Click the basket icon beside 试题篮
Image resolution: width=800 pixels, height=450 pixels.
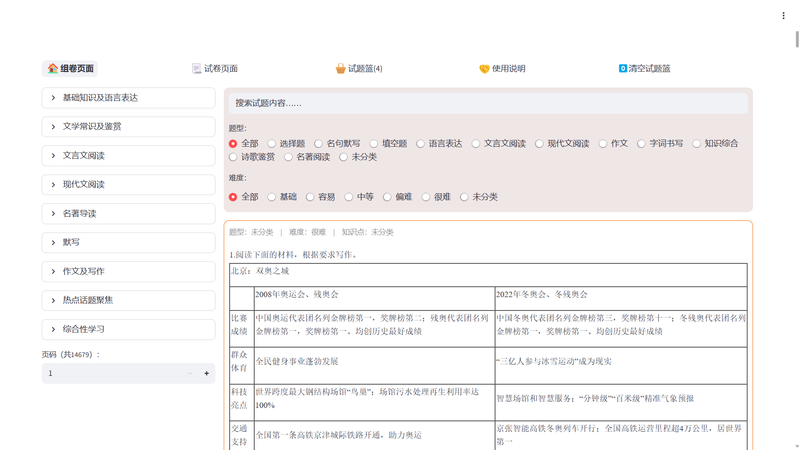(x=341, y=69)
